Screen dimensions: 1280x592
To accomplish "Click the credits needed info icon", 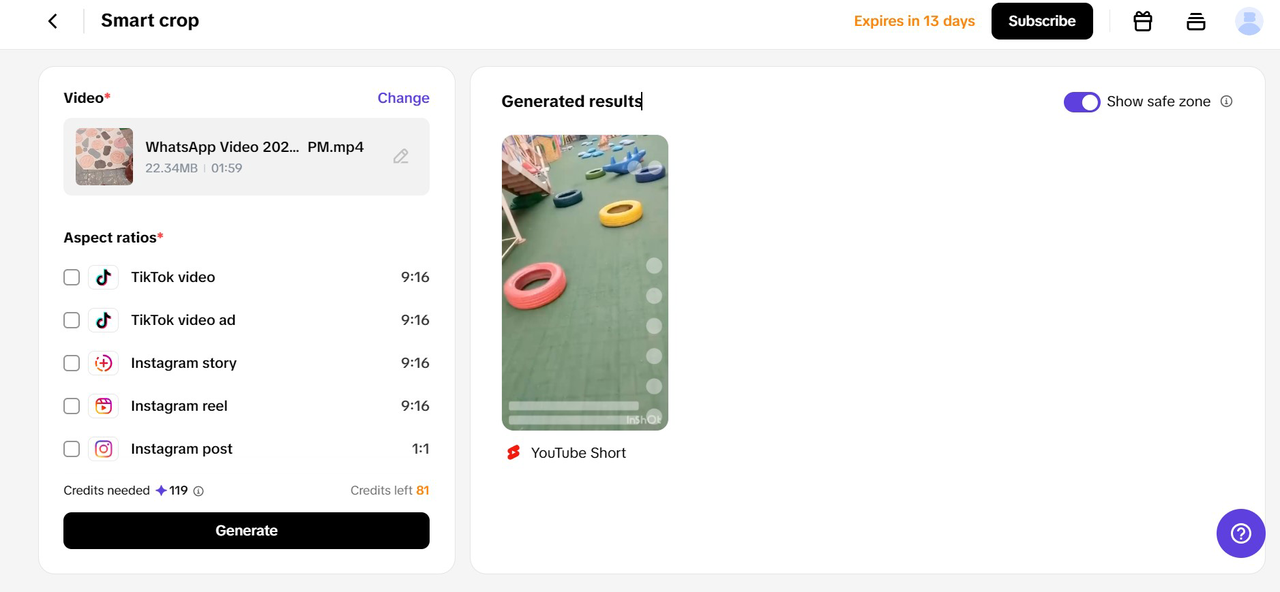I will 198,491.
